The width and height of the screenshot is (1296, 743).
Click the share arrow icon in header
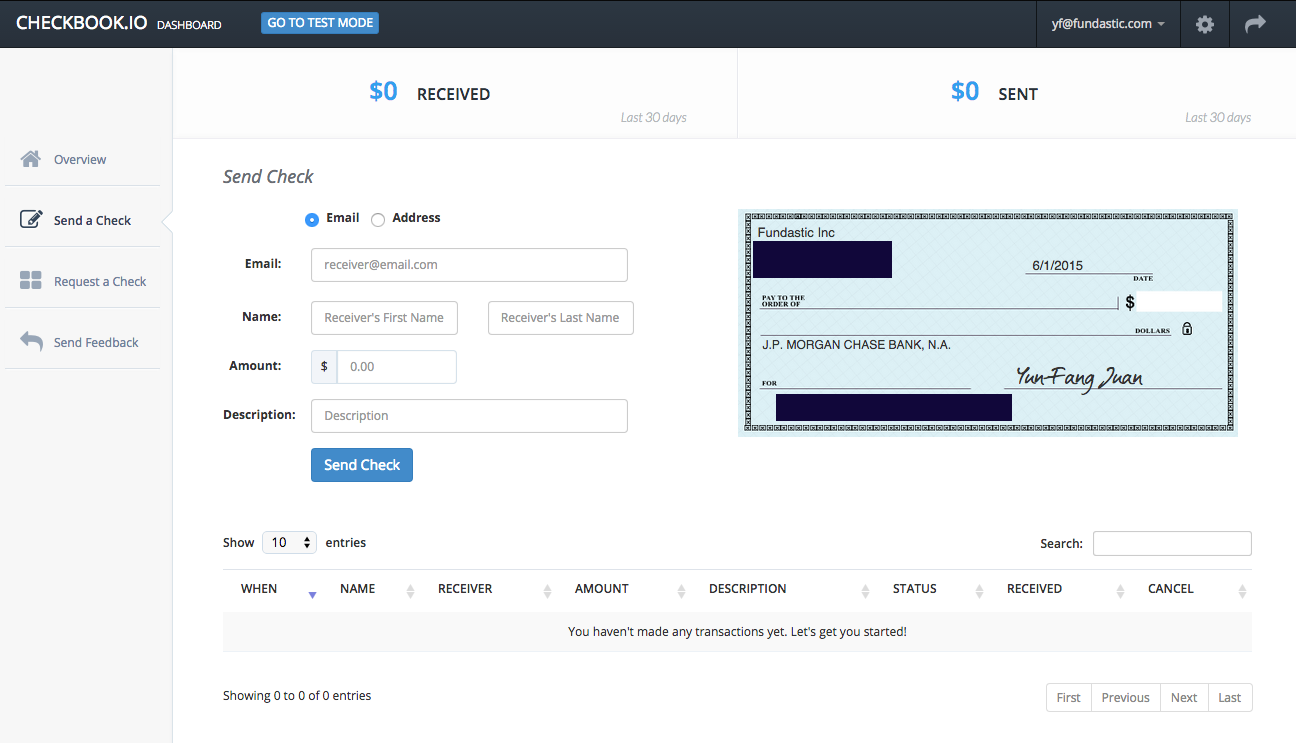tap(1255, 24)
